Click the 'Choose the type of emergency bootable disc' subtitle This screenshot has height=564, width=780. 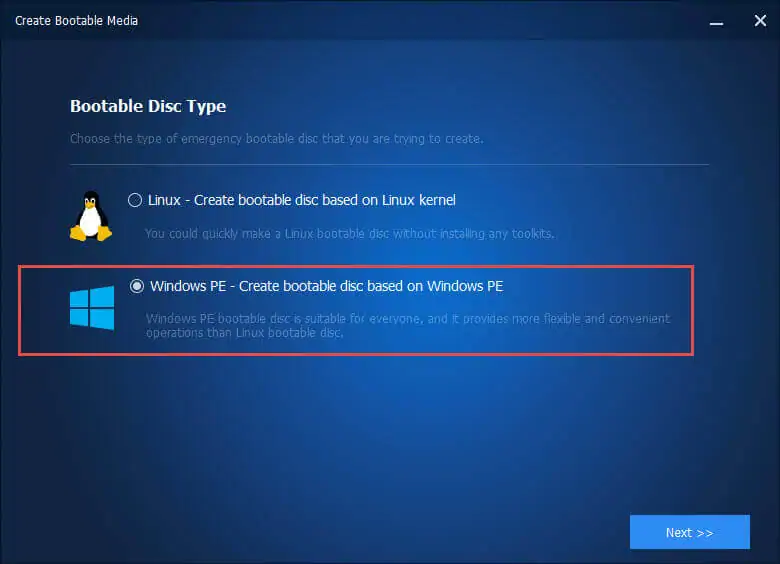277,139
